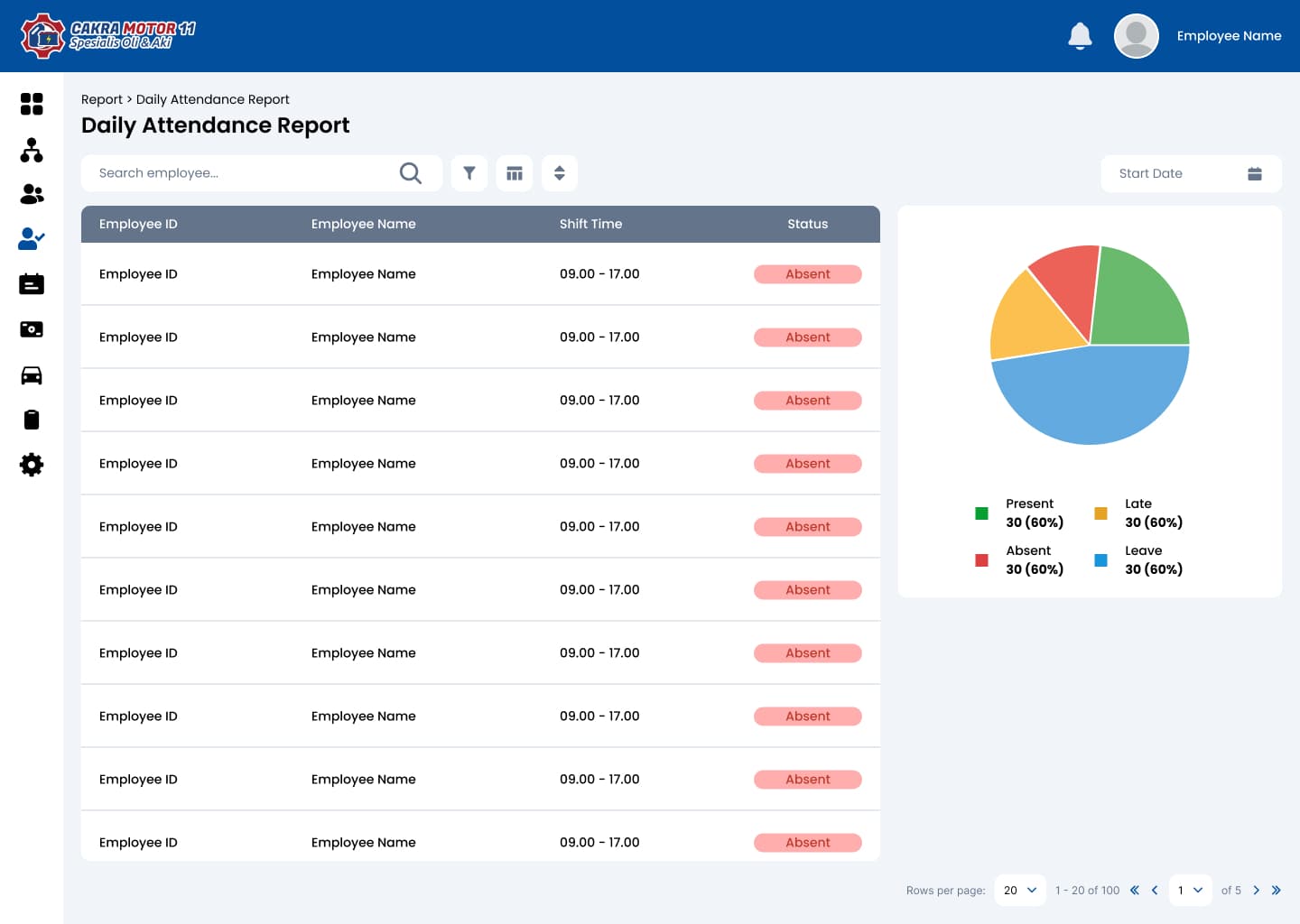1300x924 pixels.
Task: Click the "Rows per page:" label
Action: 946,891
